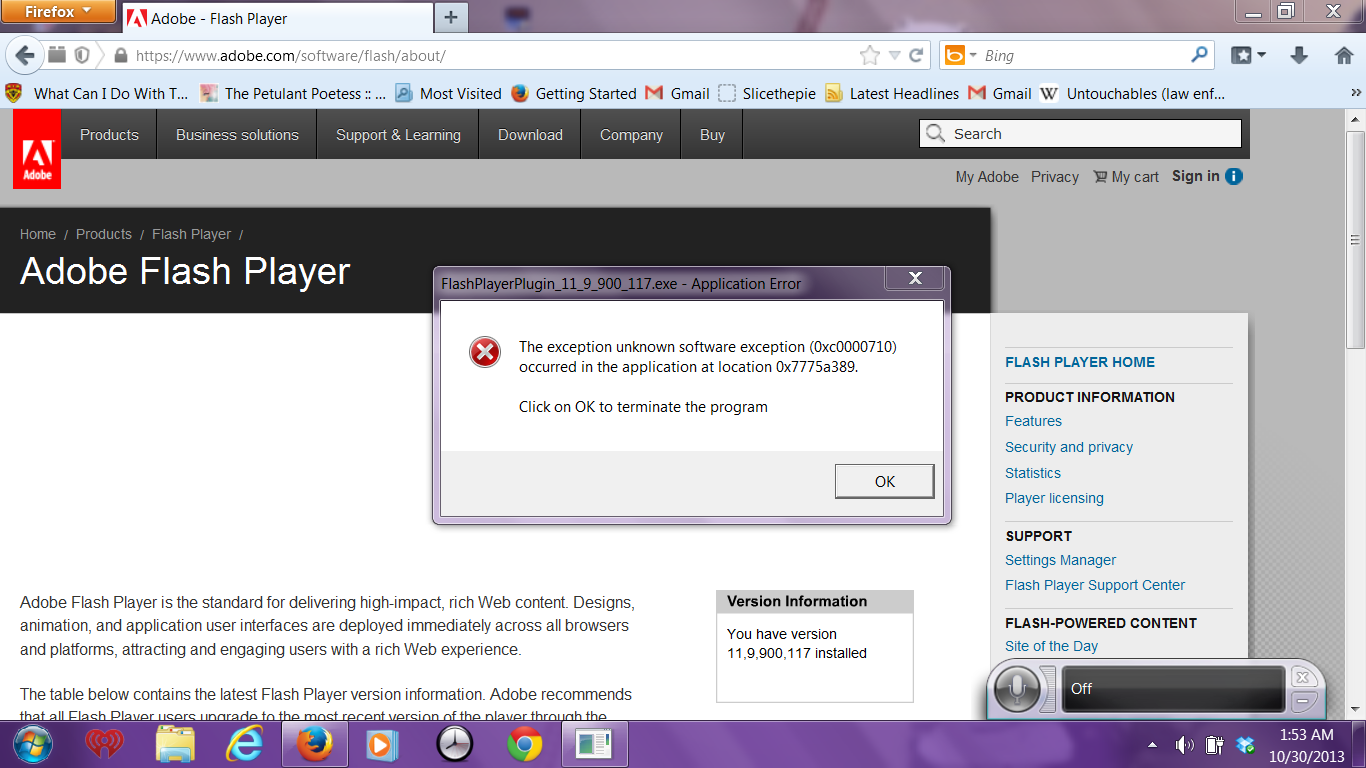Launch iHeartRadio from taskbar
Image resolution: width=1366 pixels, height=768 pixels.
103,744
